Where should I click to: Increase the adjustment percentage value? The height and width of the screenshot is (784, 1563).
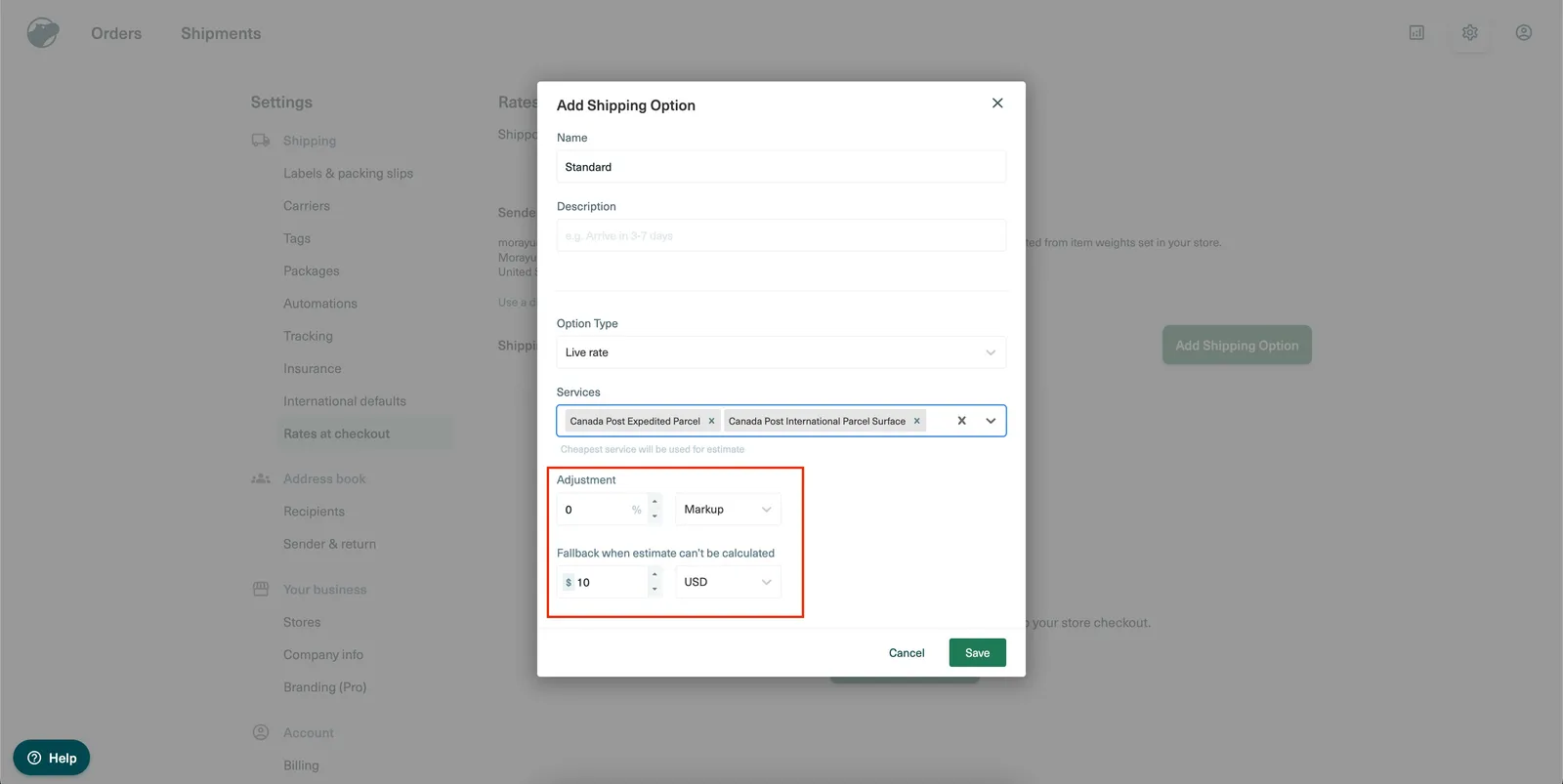pos(655,502)
